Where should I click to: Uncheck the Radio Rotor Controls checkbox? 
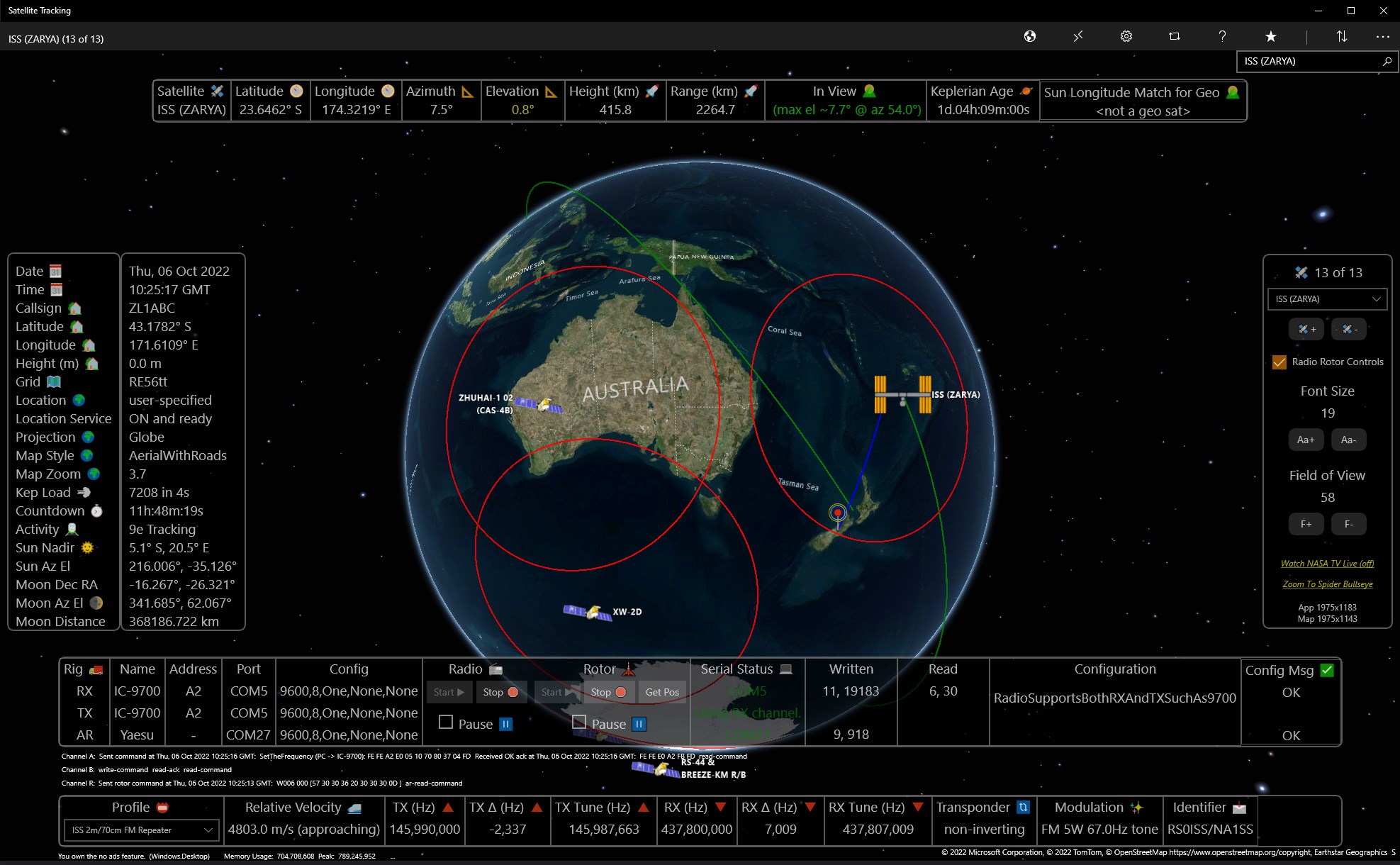(x=1279, y=362)
